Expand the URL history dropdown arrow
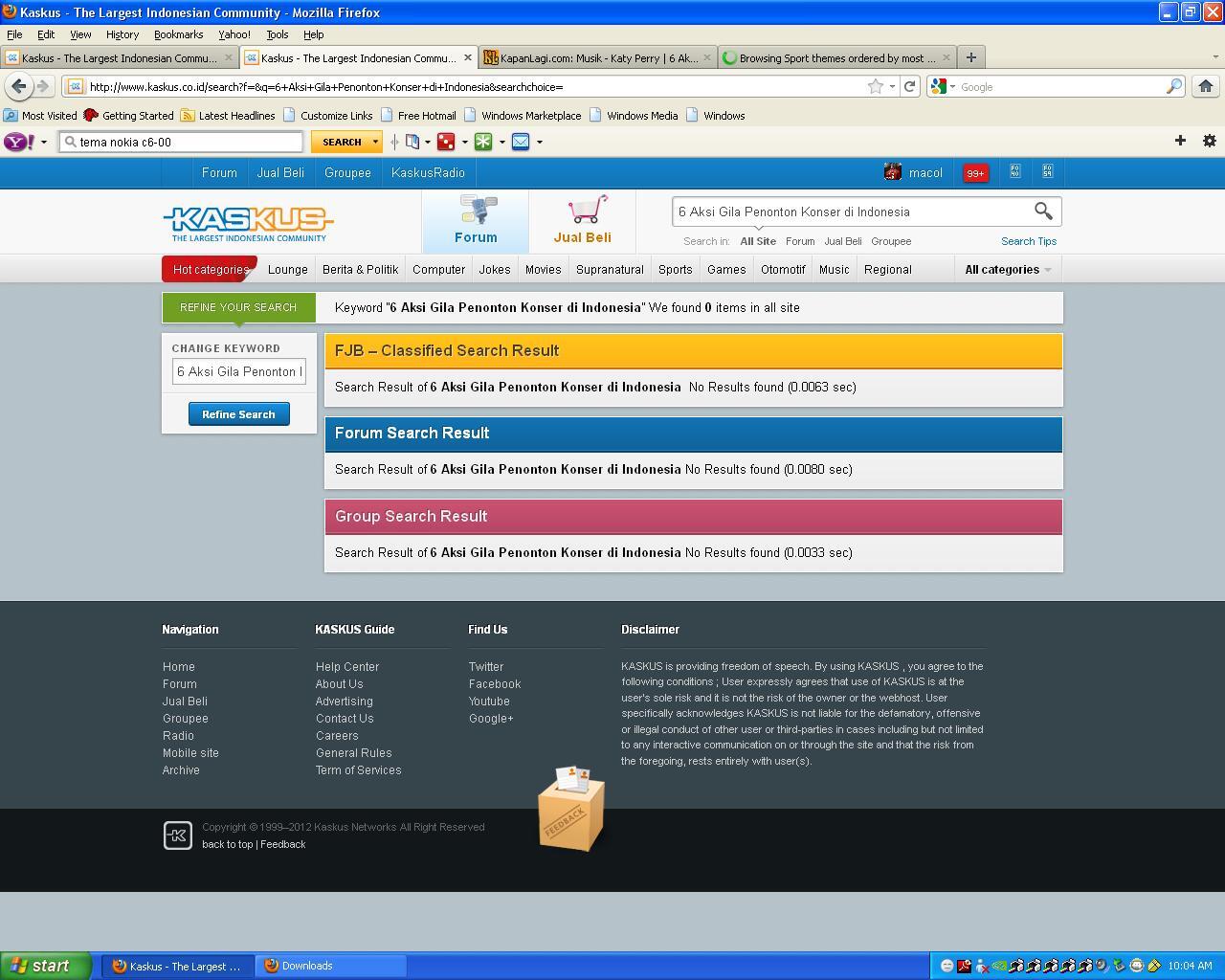 (x=892, y=86)
